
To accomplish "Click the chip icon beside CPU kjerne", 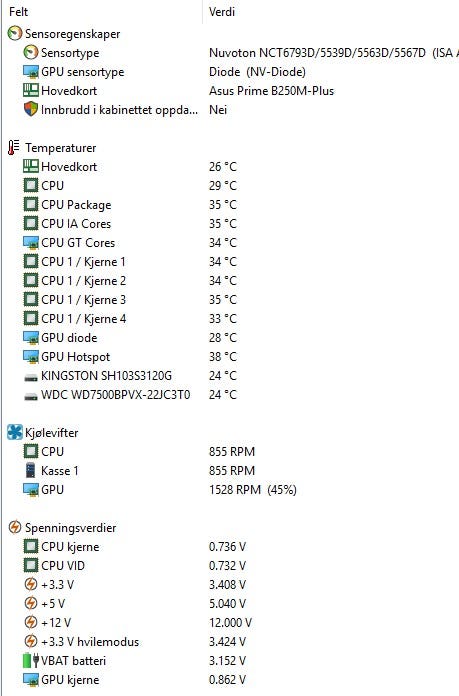I will pyautogui.click(x=31, y=546).
